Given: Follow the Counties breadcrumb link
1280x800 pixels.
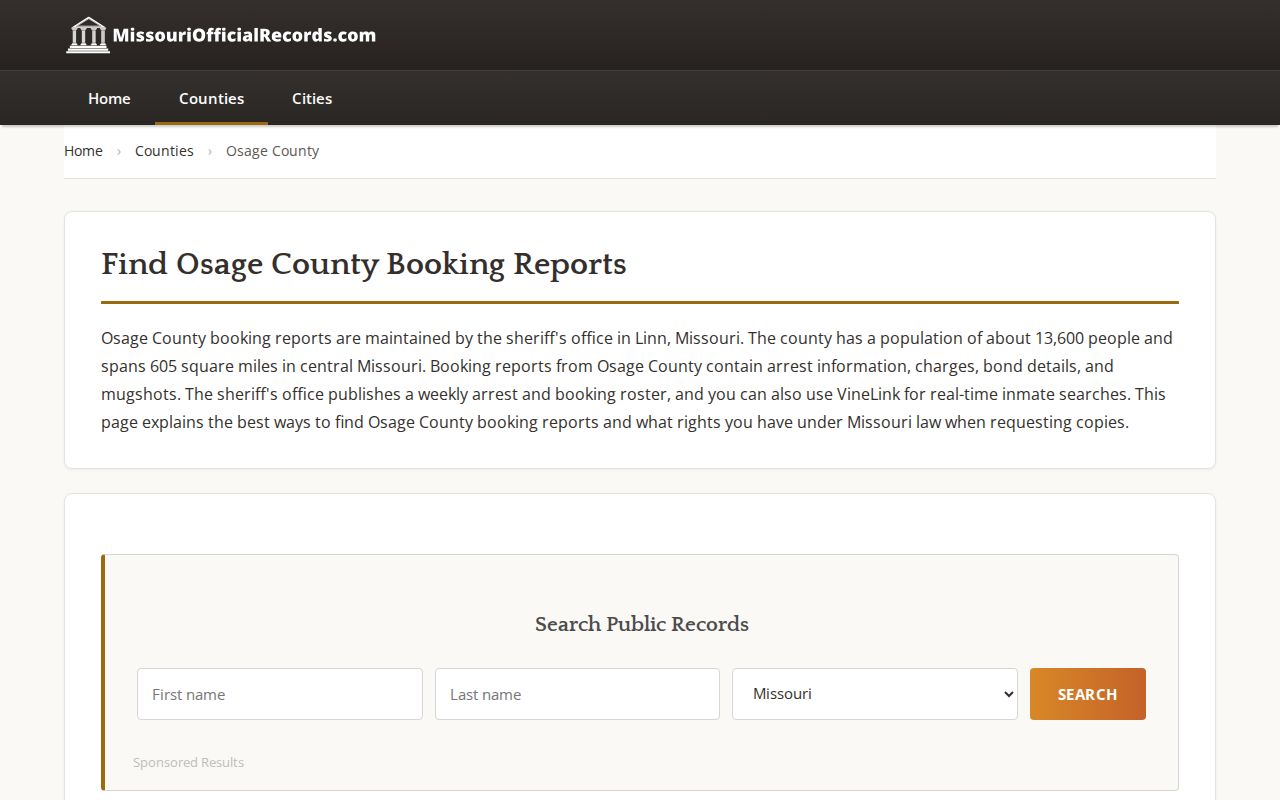Looking at the screenshot, I should click(164, 151).
